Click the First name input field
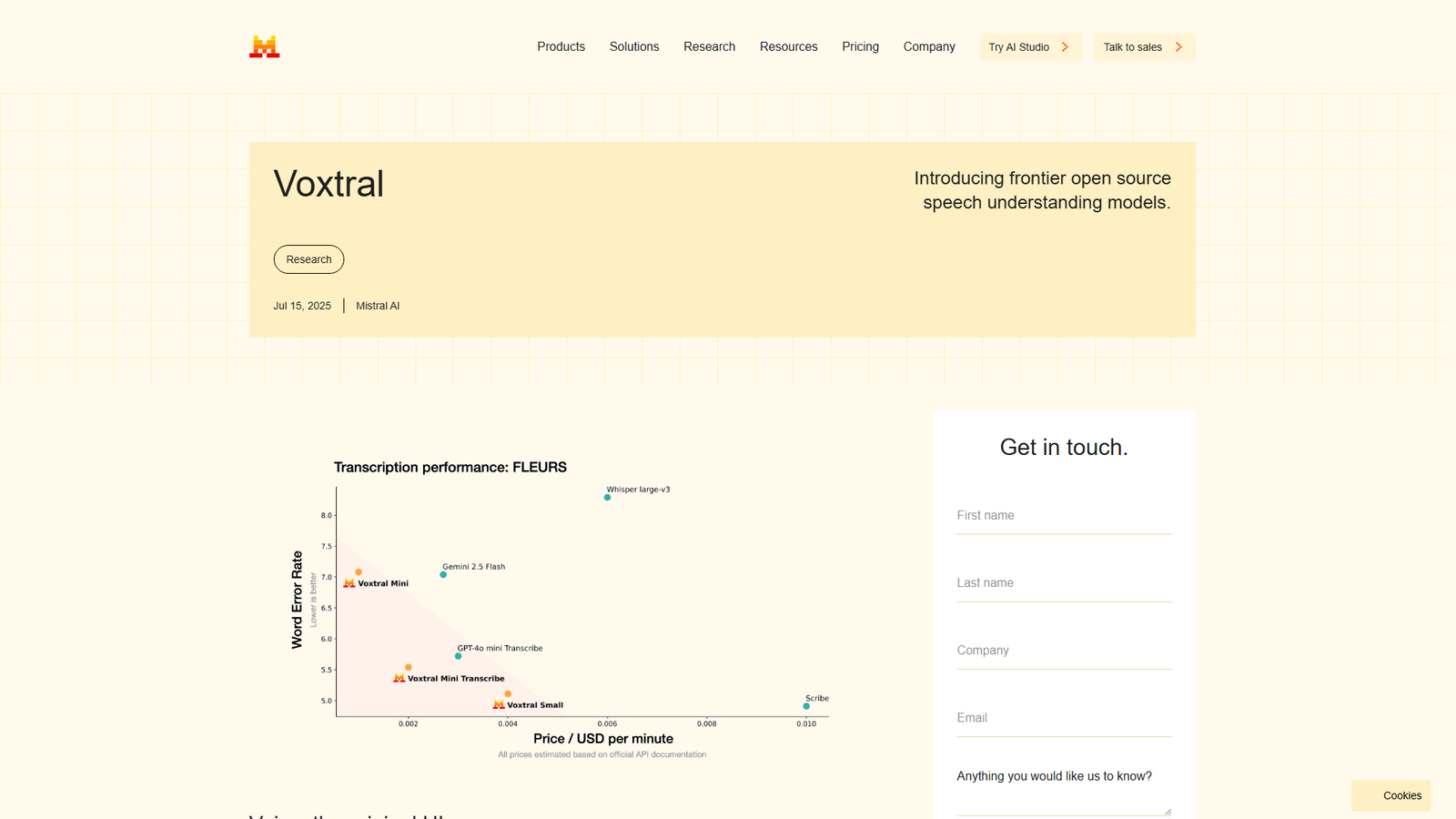Viewport: 1456px width, 819px height. [x=1063, y=515]
